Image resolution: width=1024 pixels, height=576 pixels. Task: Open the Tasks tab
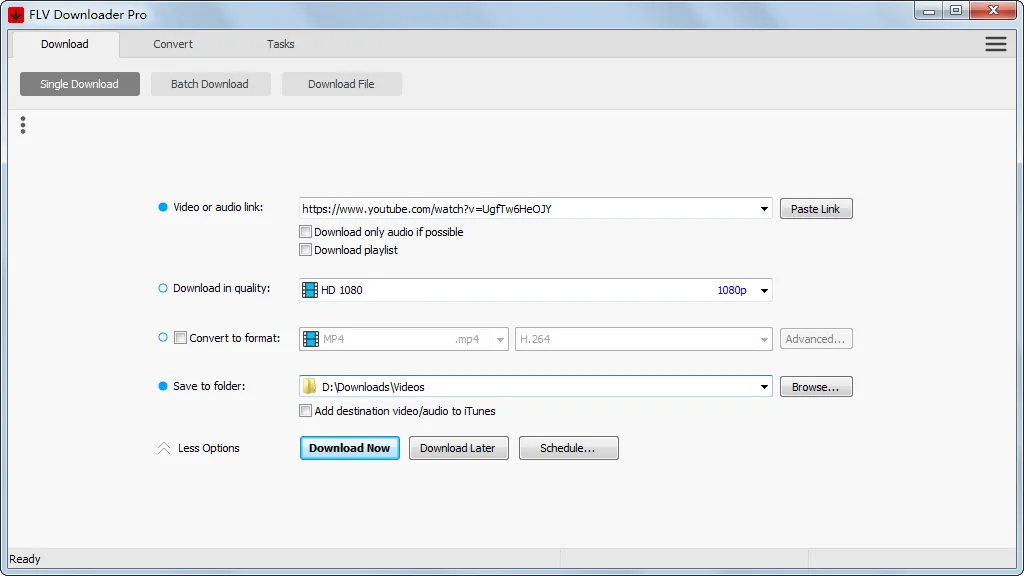point(280,44)
